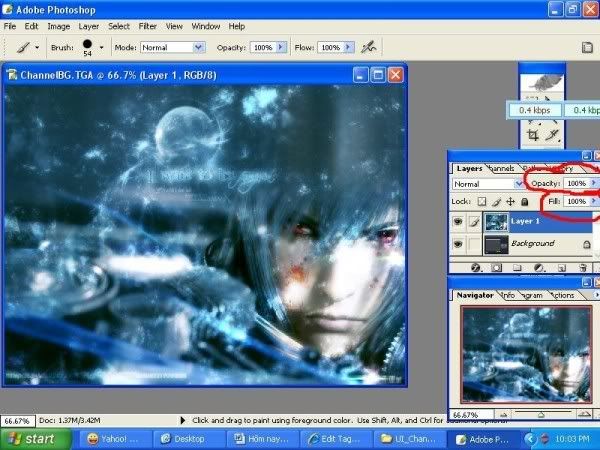The height and width of the screenshot is (450, 600).
Task: Open the status bar info arrow
Action: click(183, 421)
